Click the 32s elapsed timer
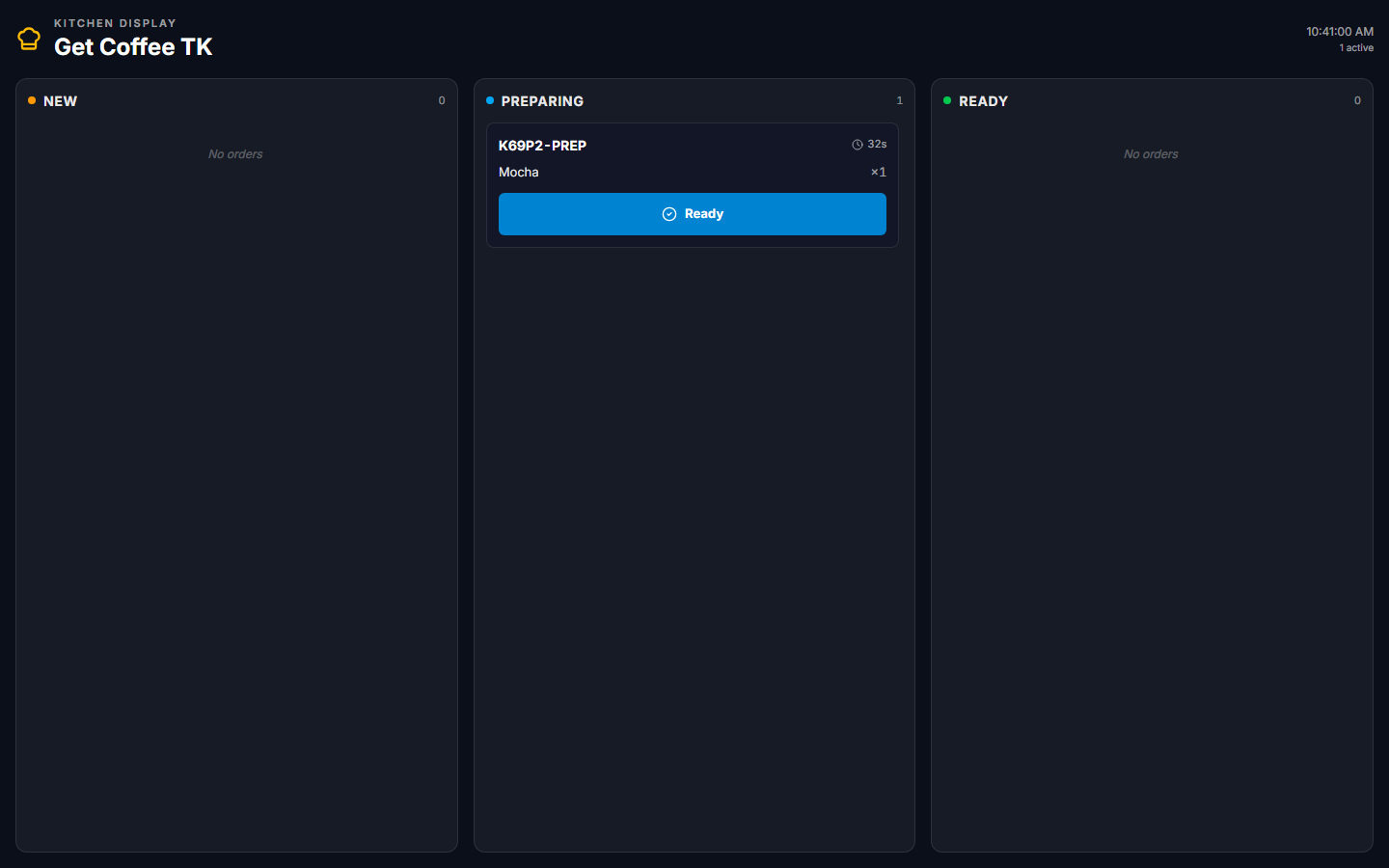Image resolution: width=1389 pixels, height=868 pixels. (877, 145)
